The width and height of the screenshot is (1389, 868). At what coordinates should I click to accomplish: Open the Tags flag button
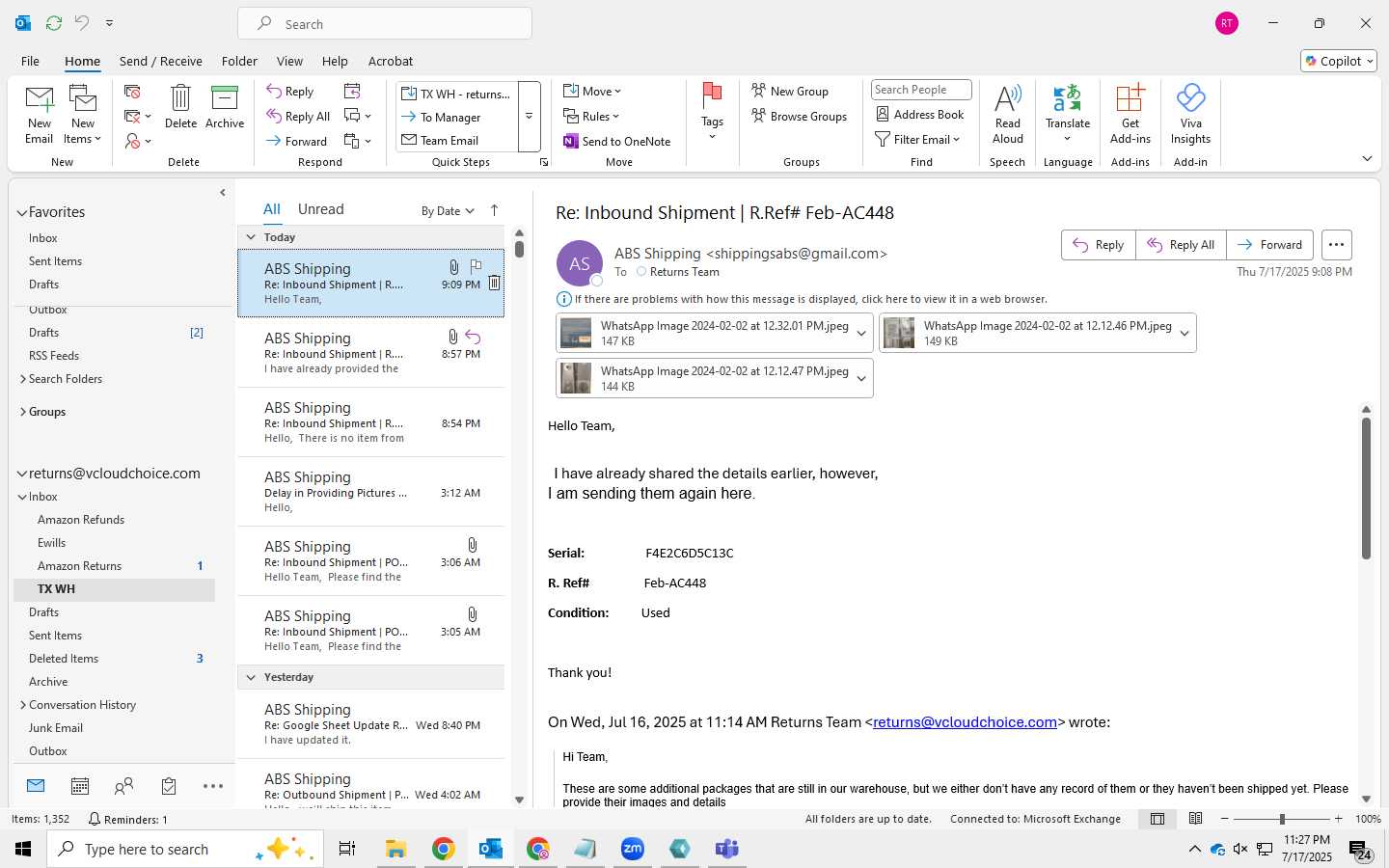click(712, 112)
